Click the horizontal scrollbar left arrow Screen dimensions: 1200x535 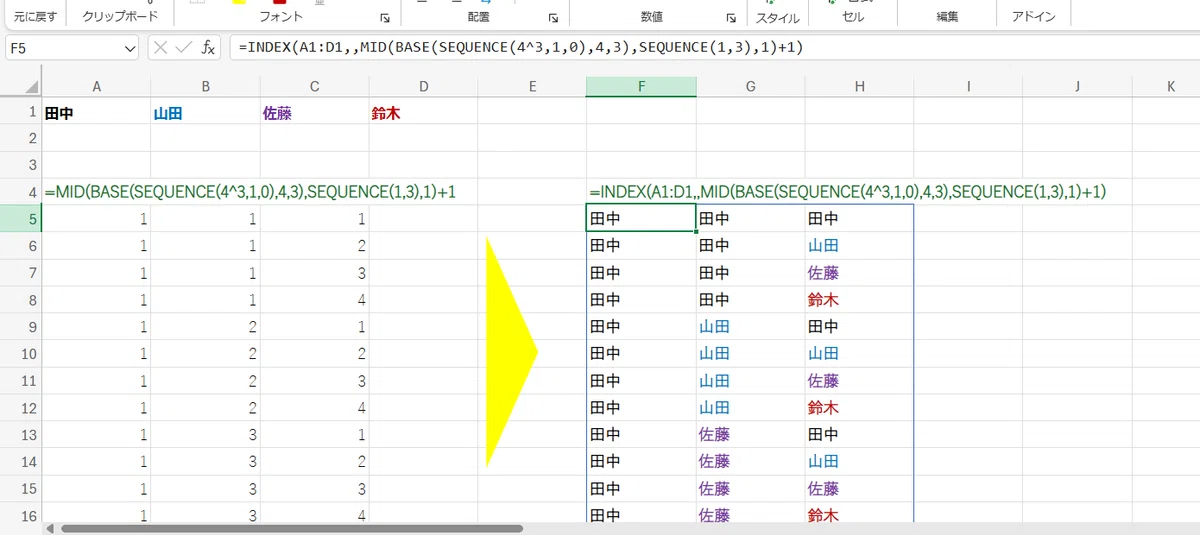click(49, 528)
